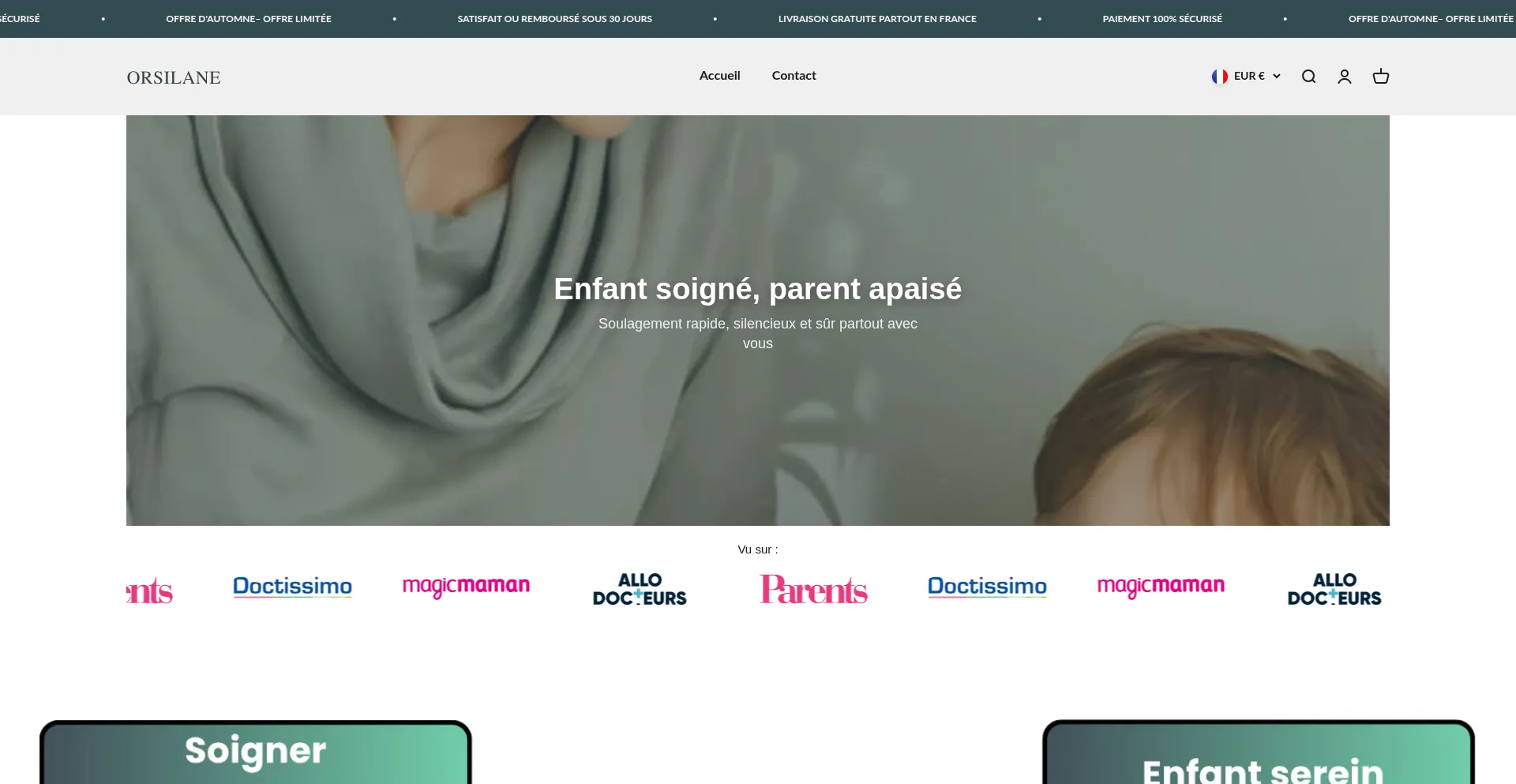
Task: Click the rightmost Allo Docteurs logo
Action: (1334, 590)
